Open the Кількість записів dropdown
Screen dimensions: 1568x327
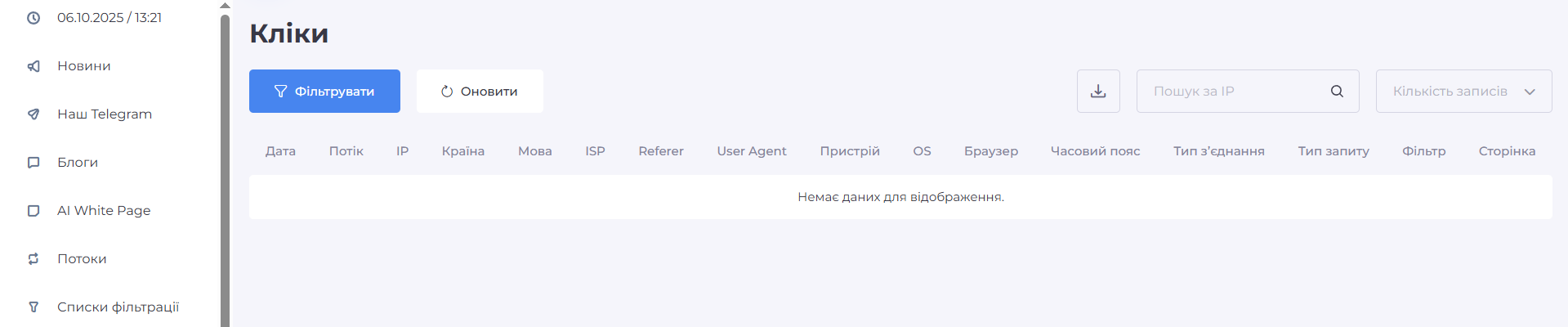[1463, 92]
